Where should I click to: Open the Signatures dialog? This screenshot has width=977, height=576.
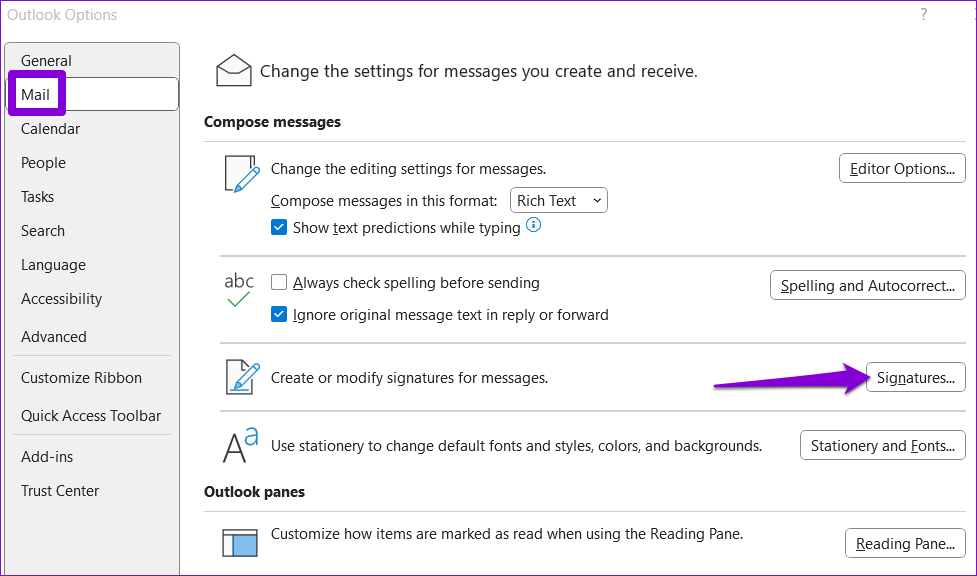[x=915, y=378]
